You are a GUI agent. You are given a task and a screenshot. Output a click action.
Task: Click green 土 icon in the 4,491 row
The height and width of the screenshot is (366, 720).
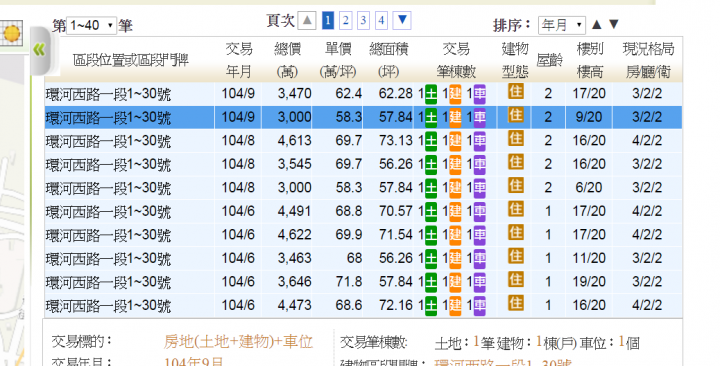click(x=431, y=211)
